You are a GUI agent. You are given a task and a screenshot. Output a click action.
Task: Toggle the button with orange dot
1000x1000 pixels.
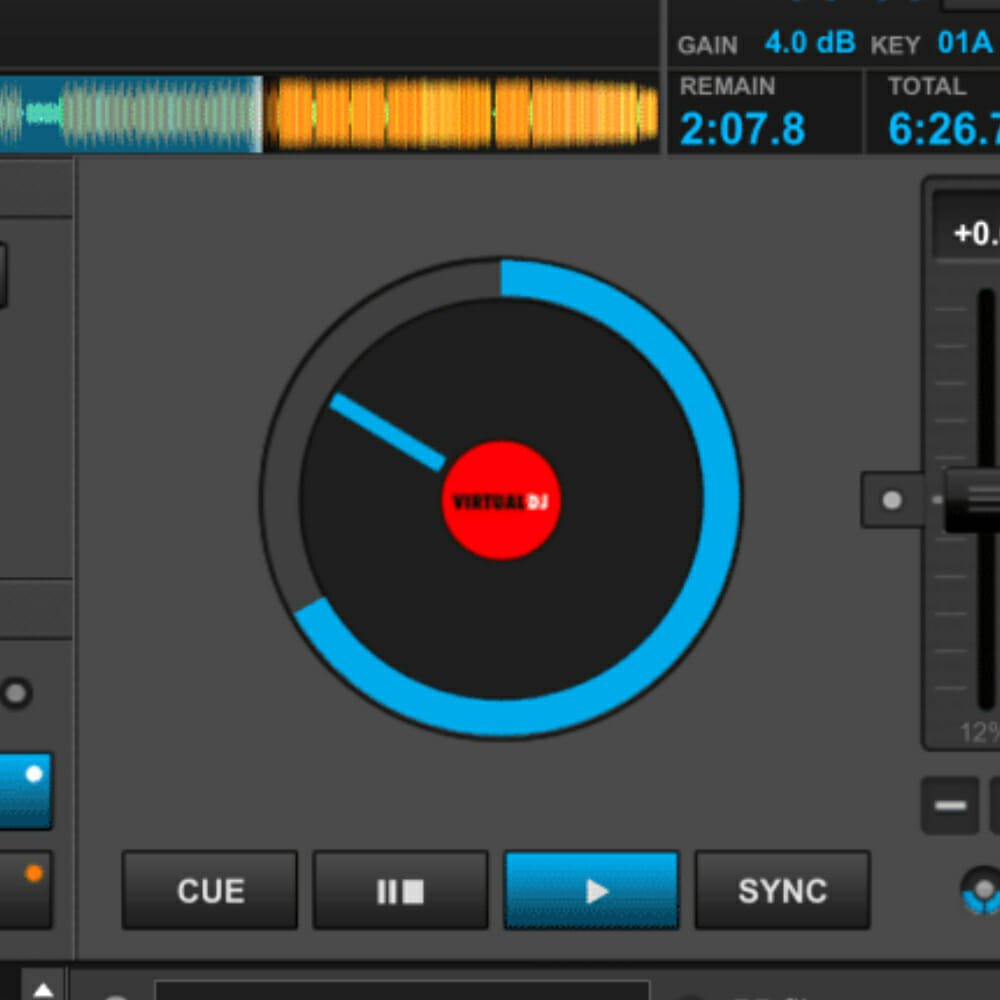click(x=25, y=888)
